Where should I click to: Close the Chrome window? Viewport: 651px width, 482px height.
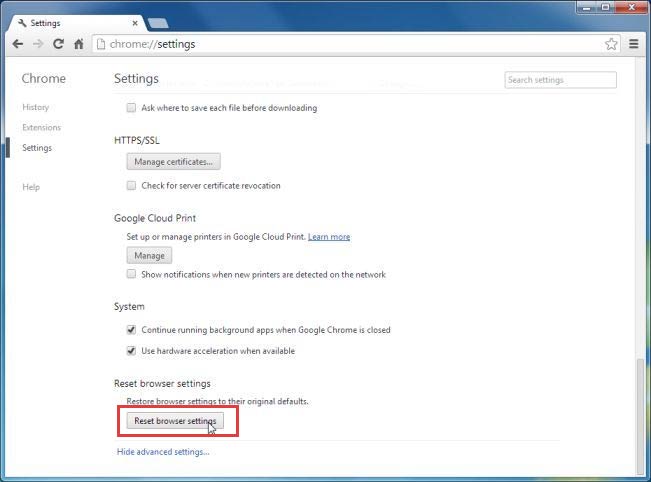coord(631,7)
